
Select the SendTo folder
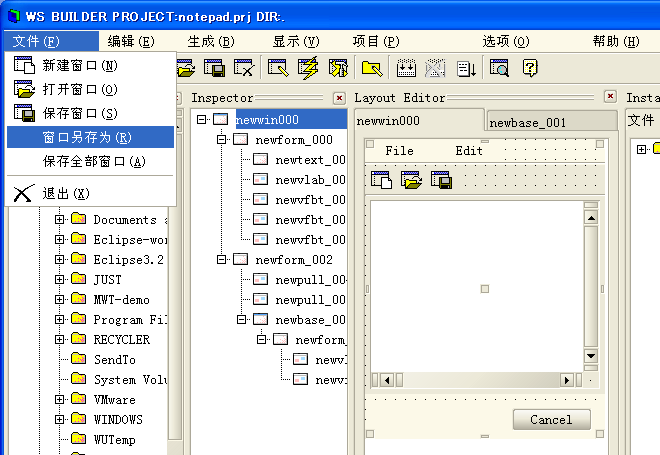click(x=114, y=359)
